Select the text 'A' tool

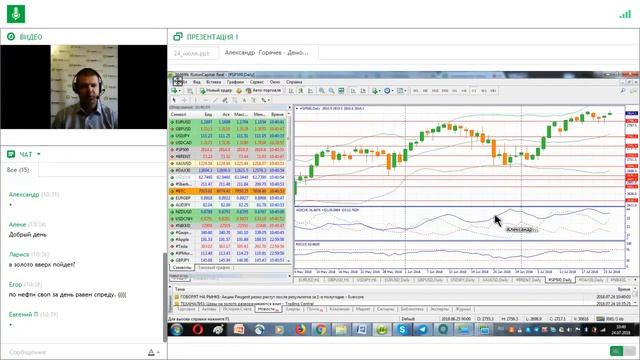244,100
